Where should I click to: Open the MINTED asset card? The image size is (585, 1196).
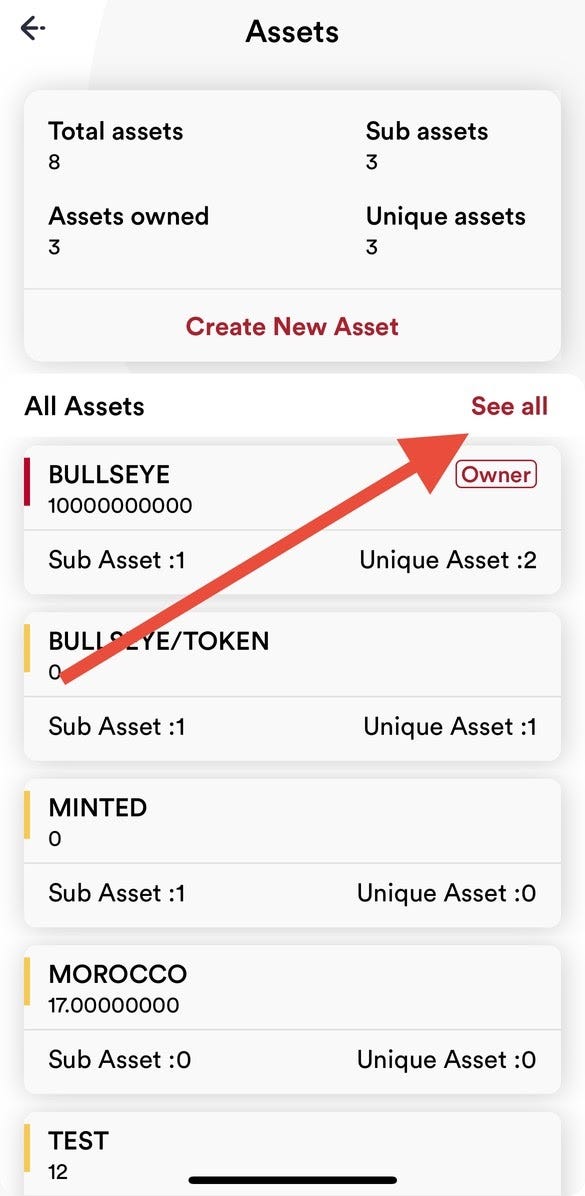pos(292,852)
